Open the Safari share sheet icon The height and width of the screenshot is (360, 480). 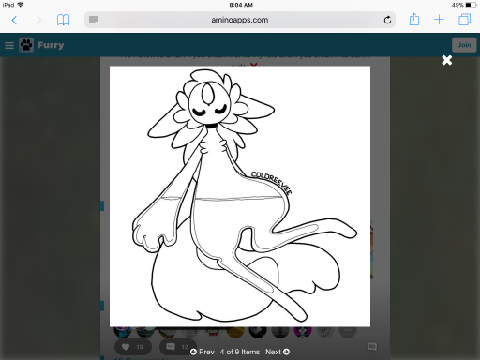click(x=414, y=19)
